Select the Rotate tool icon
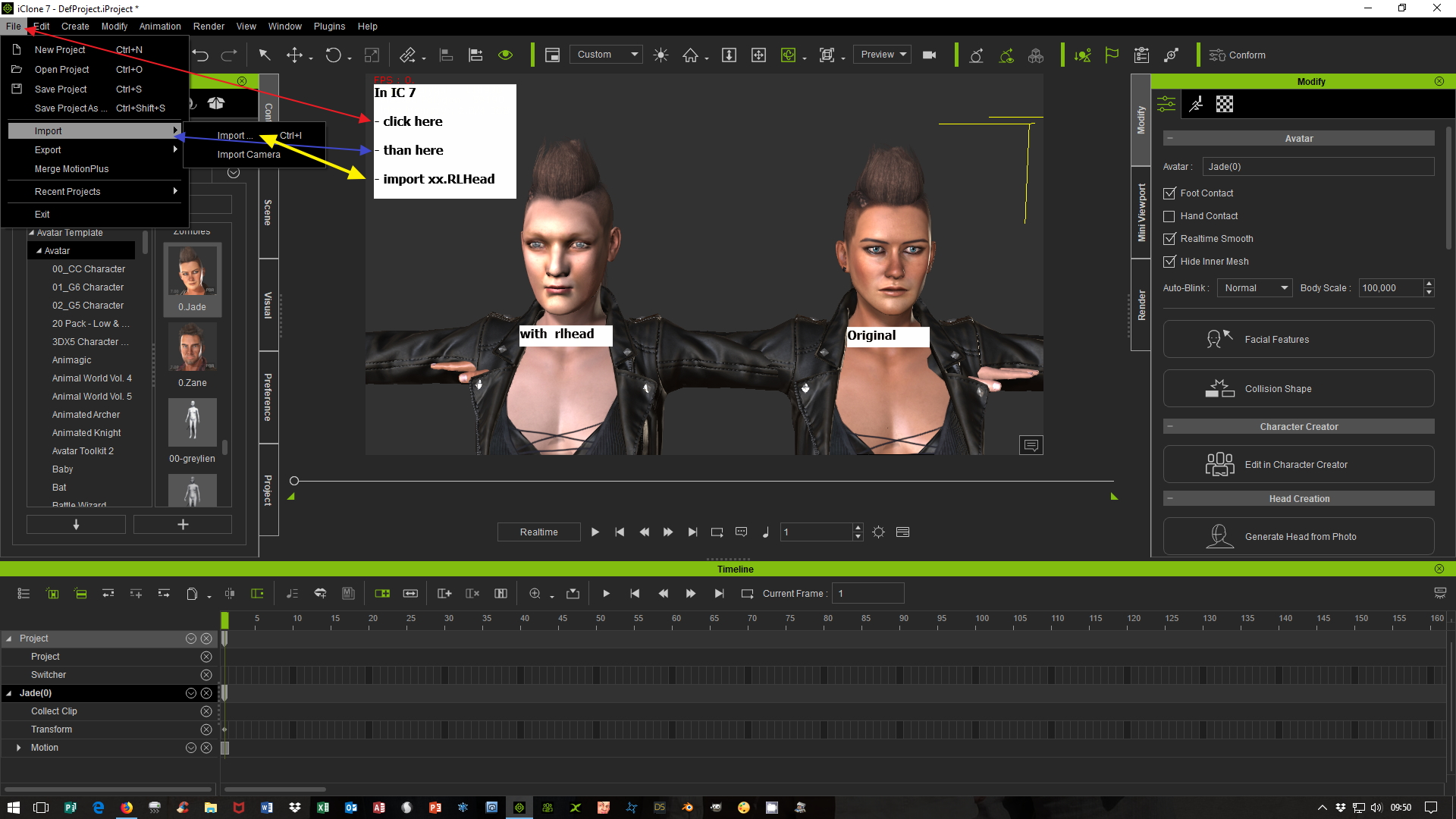Viewport: 1456px width, 819px height. click(x=334, y=55)
